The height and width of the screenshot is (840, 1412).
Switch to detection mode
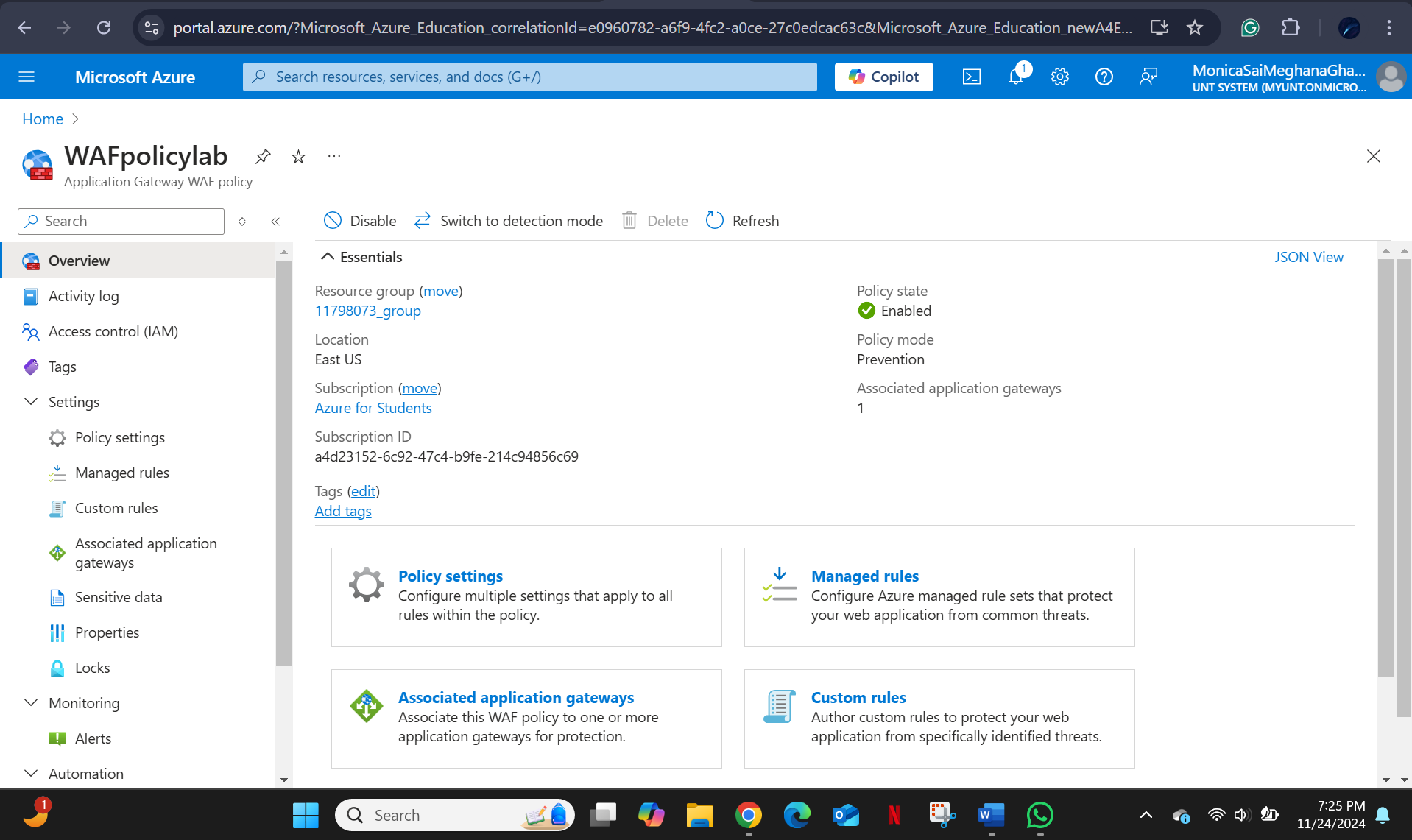pyautogui.click(x=509, y=221)
